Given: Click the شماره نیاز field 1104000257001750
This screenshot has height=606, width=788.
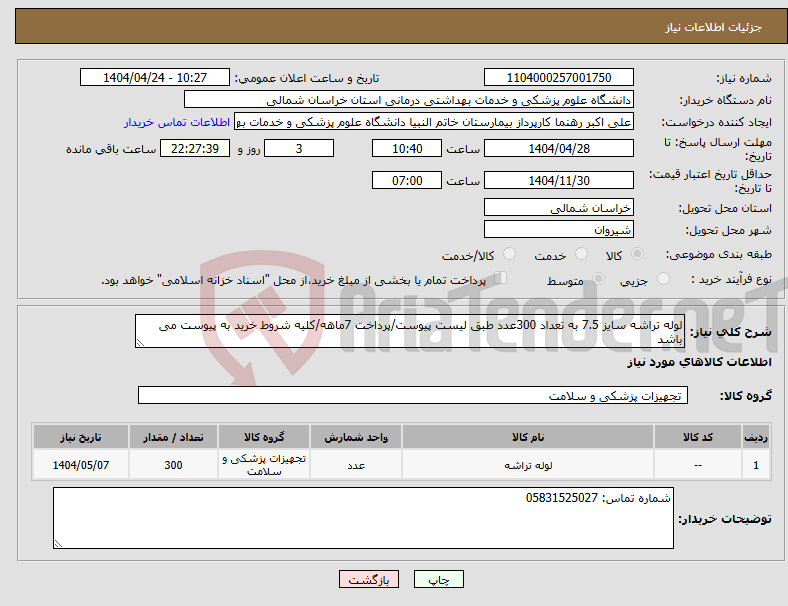Looking at the screenshot, I should point(559,77).
